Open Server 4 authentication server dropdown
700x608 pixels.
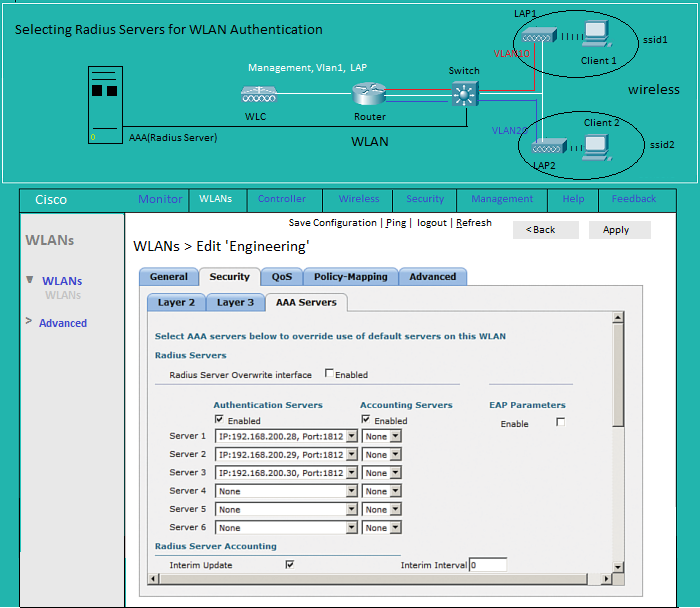click(x=351, y=491)
